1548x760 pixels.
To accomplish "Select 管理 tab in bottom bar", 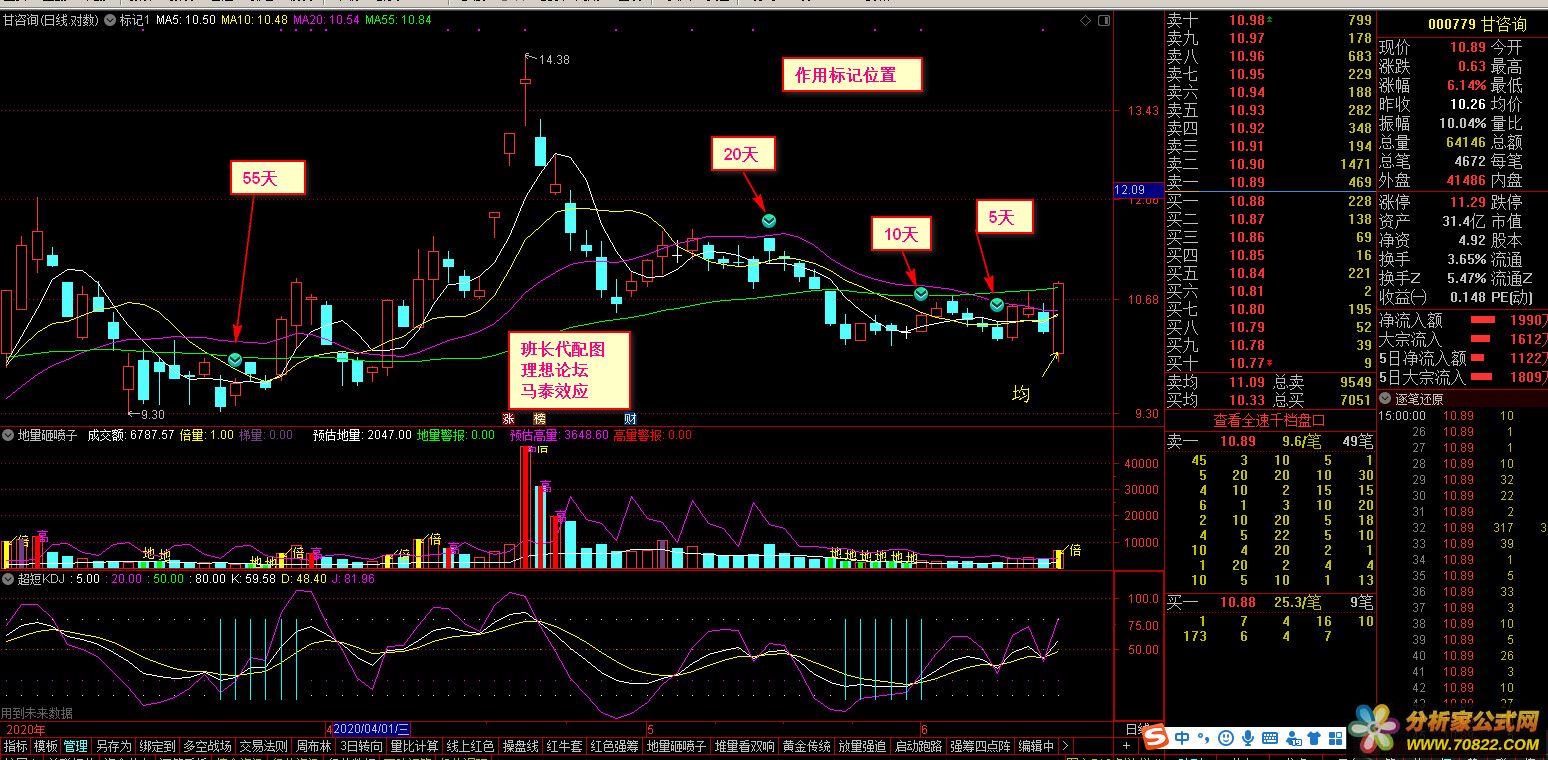I will point(76,746).
